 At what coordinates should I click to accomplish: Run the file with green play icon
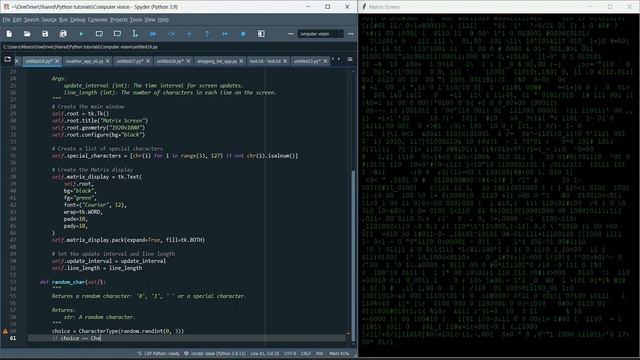click(81, 34)
